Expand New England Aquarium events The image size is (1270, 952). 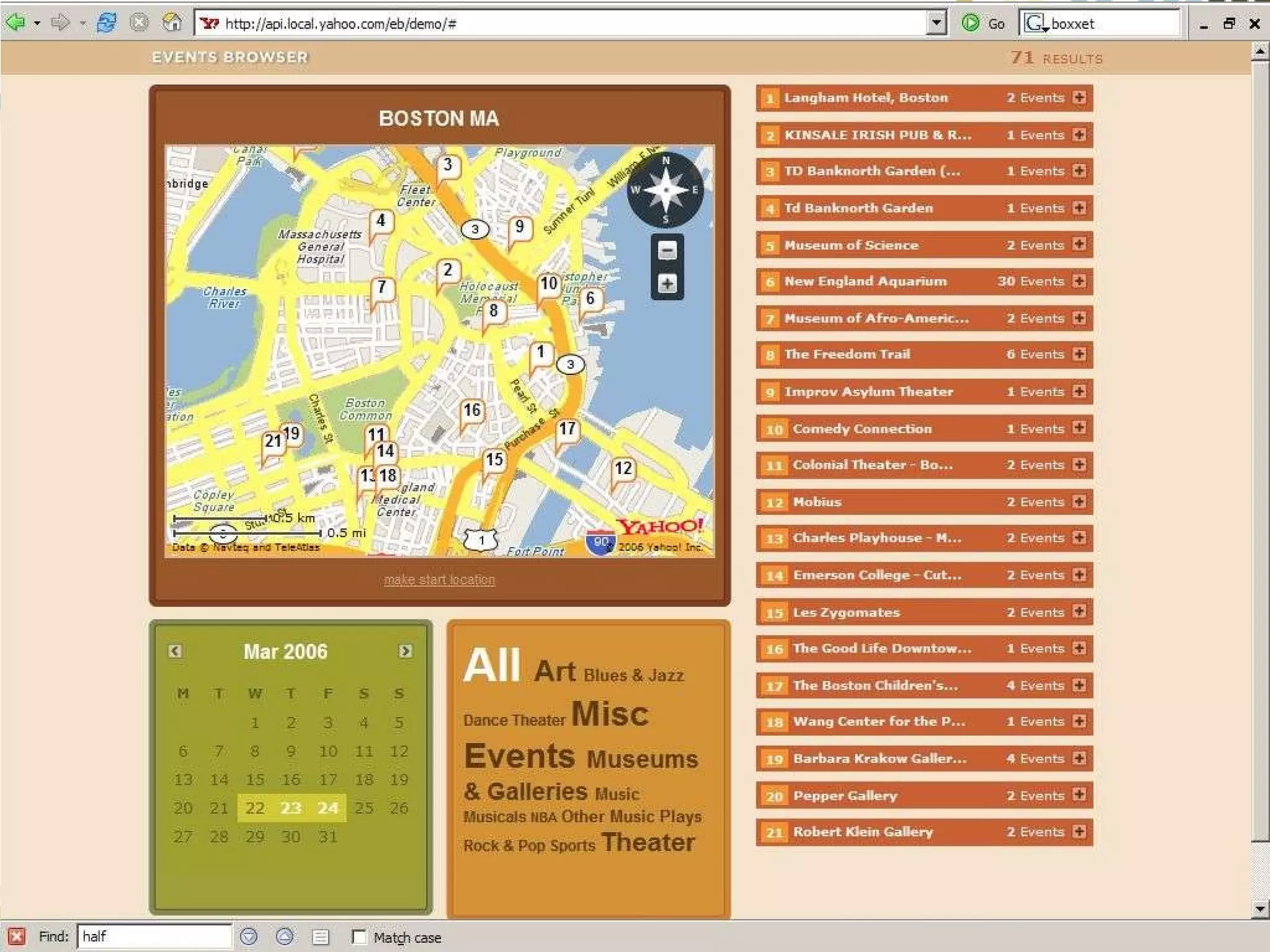[x=1079, y=281]
